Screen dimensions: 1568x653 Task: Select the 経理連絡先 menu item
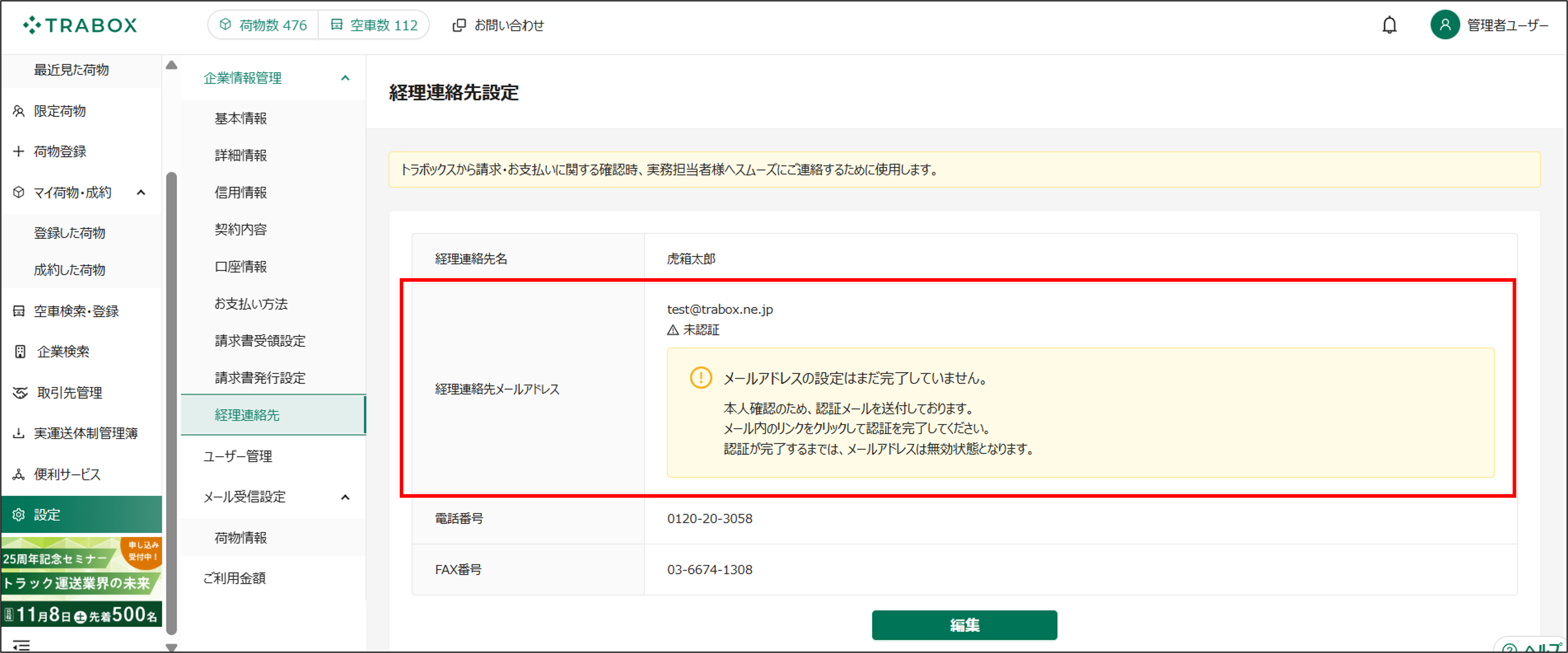(273, 415)
